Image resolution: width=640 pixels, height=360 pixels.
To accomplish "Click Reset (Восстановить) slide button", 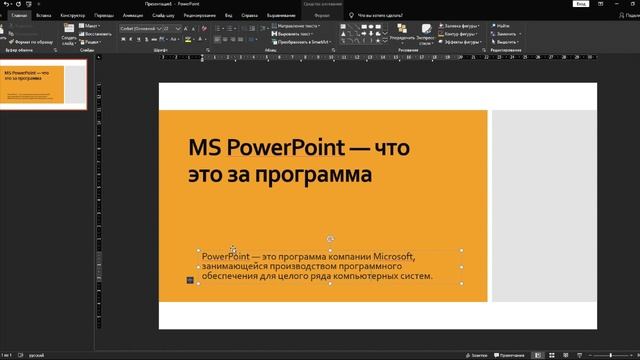I will [95, 34].
